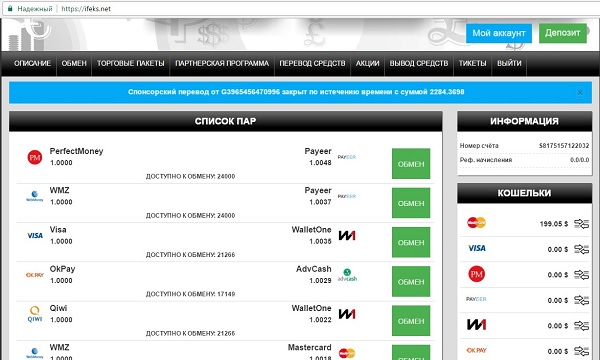Click the ИНФОРМАЦИЯ panel header
This screenshot has height=360, width=600.
pyautogui.click(x=524, y=121)
